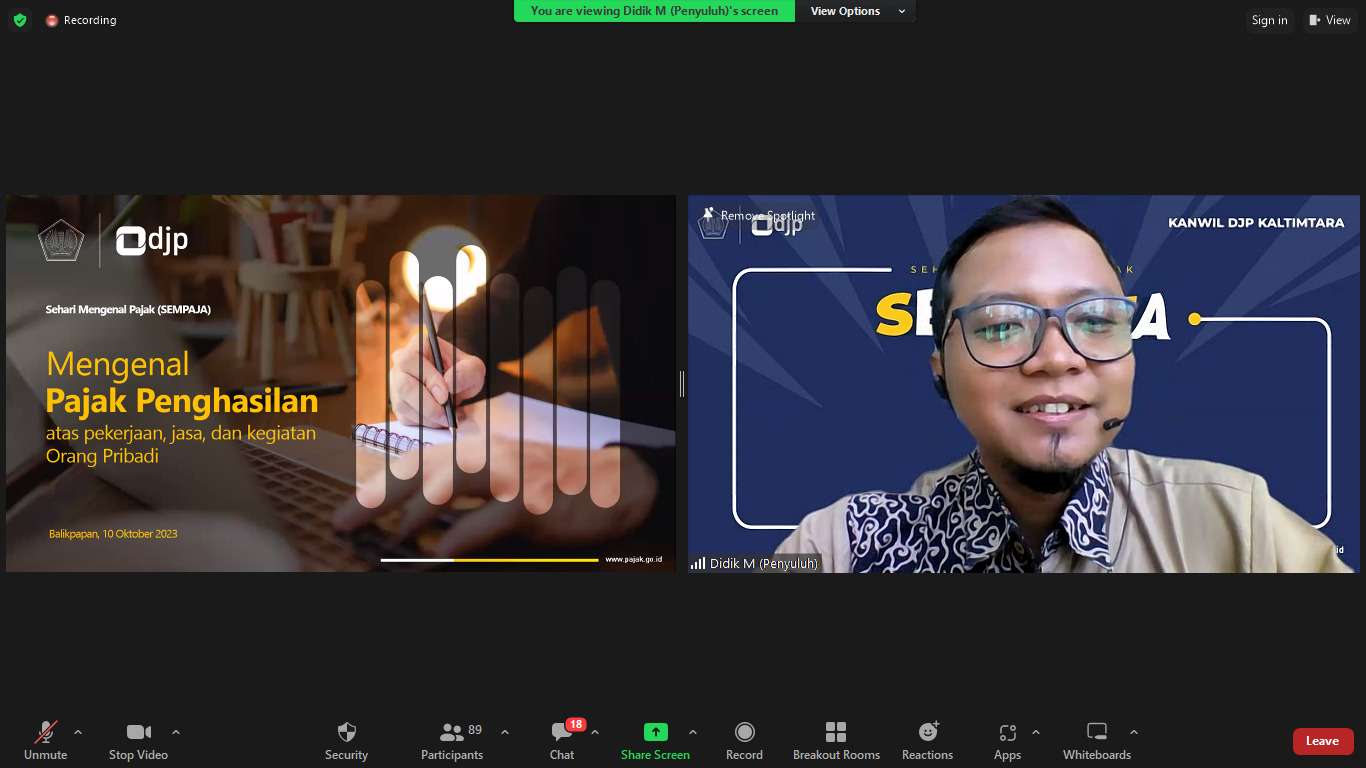Expand the Share Screen options arrow
The image size is (1366, 768).
coord(693,732)
